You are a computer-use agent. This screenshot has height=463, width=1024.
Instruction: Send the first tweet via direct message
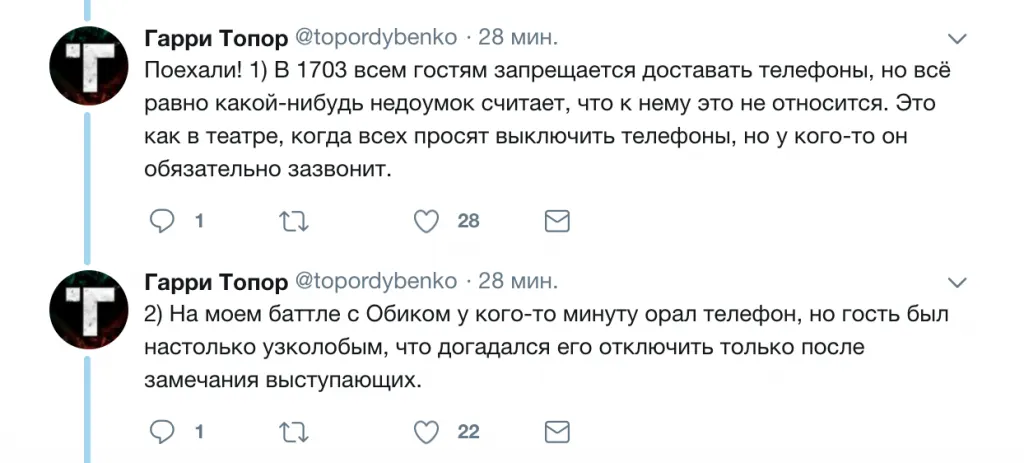click(x=557, y=221)
